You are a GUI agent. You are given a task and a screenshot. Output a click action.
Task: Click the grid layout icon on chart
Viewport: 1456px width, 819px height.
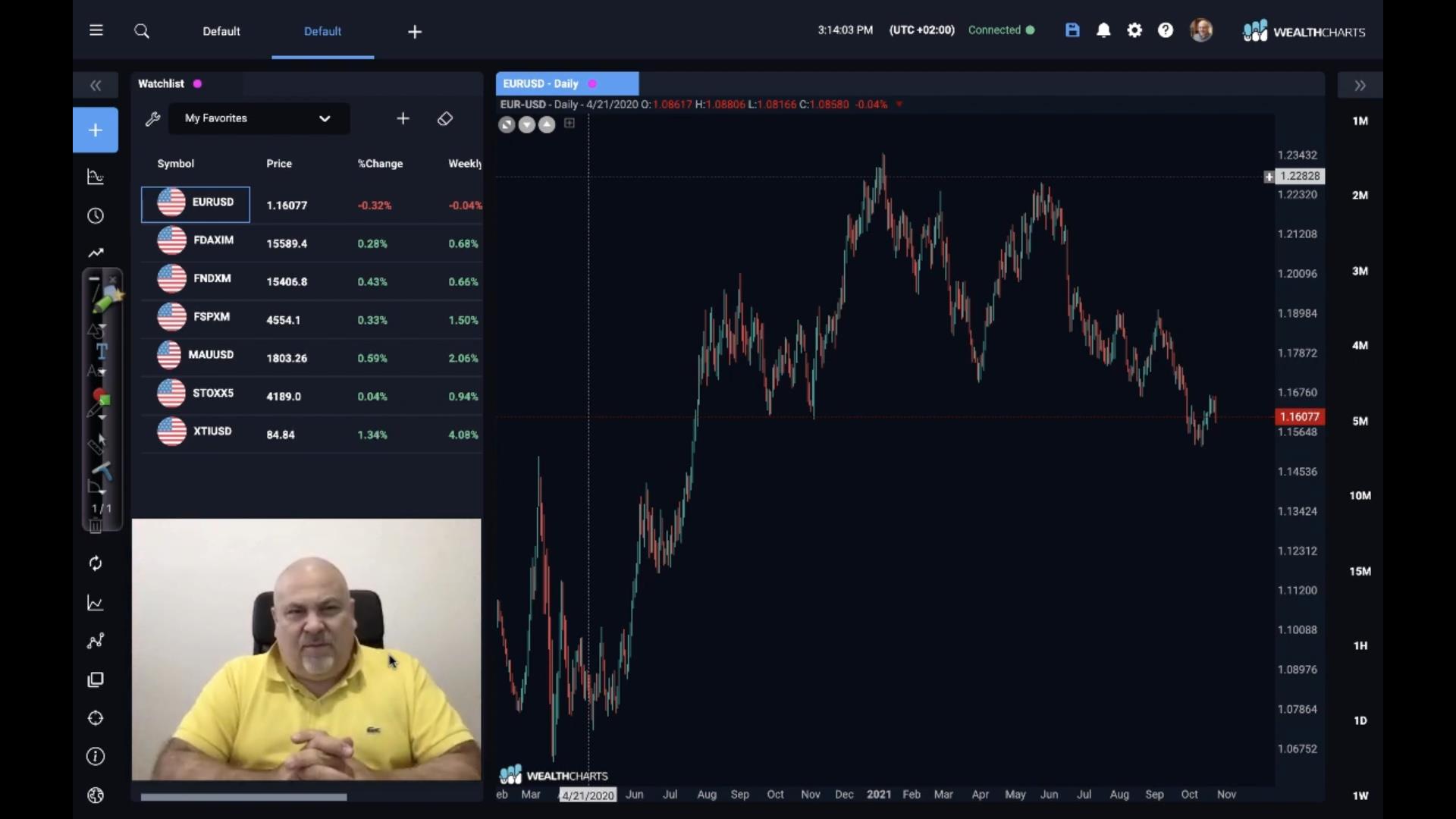click(x=570, y=123)
